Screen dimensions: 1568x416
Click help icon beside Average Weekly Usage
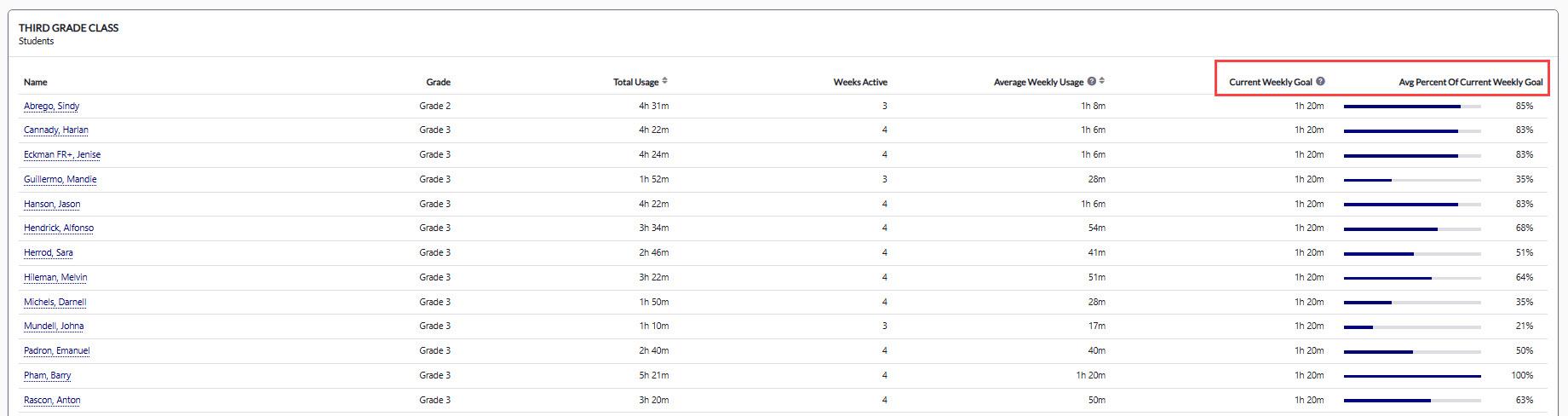click(1091, 81)
